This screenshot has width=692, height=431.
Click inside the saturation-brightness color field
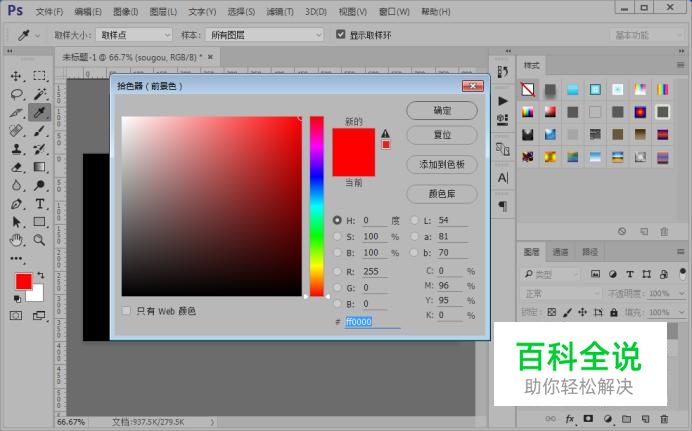pos(211,206)
